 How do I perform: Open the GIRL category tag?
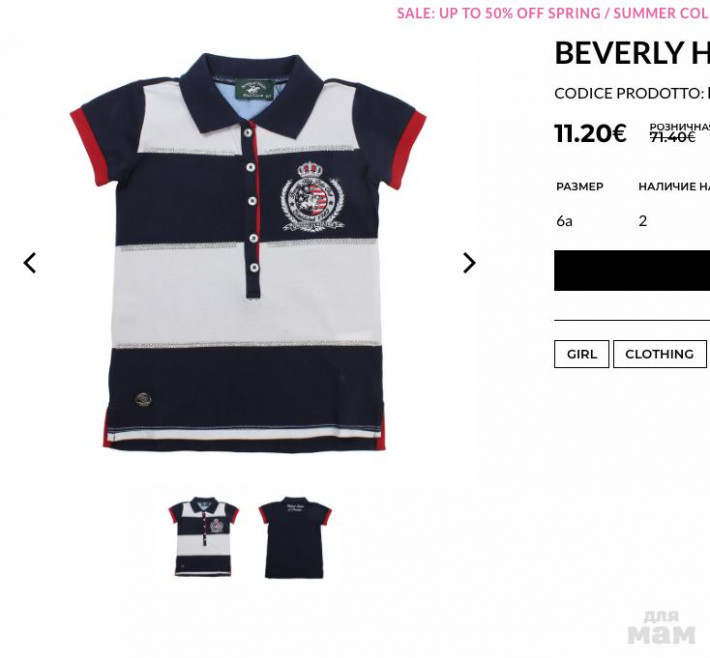pos(581,354)
